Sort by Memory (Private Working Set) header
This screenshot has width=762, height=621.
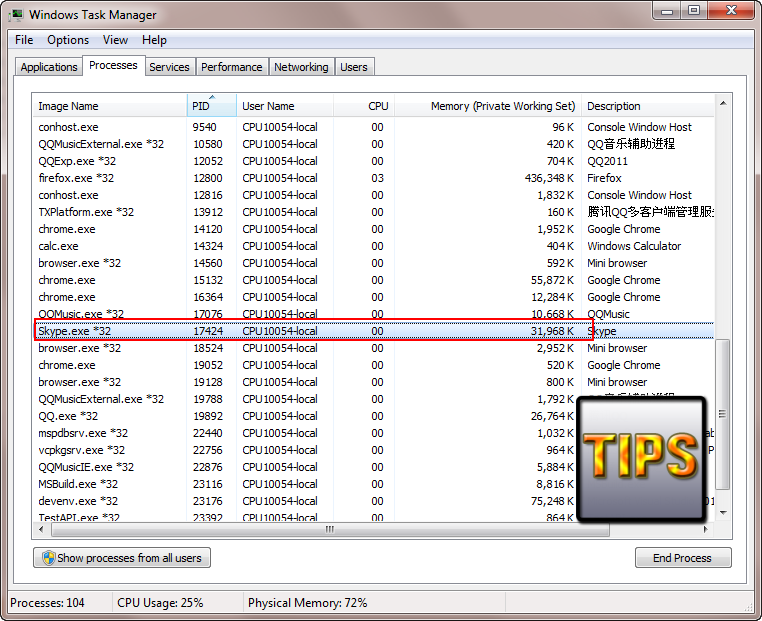pyautogui.click(x=488, y=106)
